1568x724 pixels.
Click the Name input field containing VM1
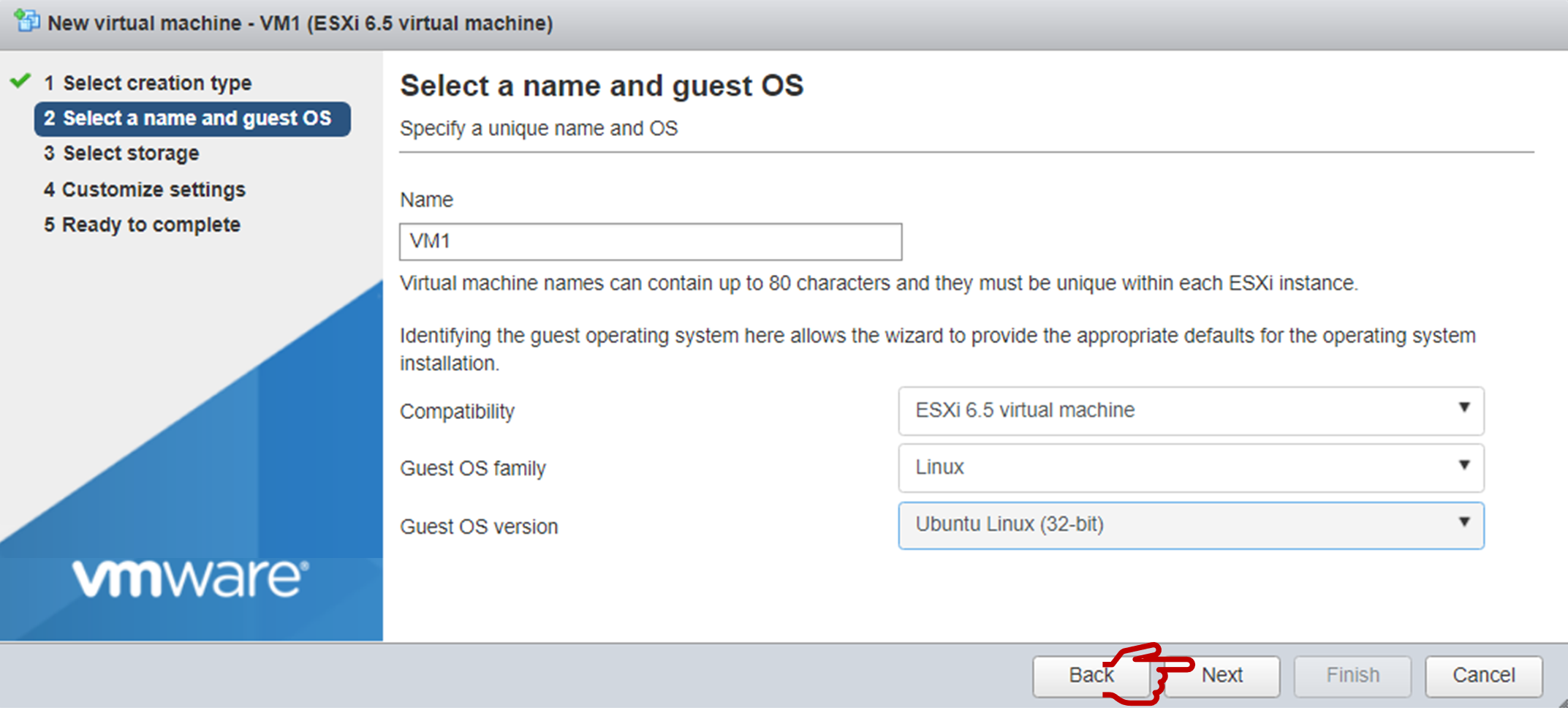[x=651, y=241]
